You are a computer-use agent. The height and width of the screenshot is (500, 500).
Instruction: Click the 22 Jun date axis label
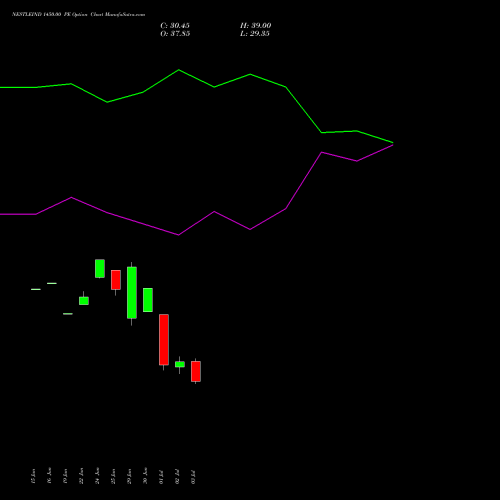(x=81, y=476)
